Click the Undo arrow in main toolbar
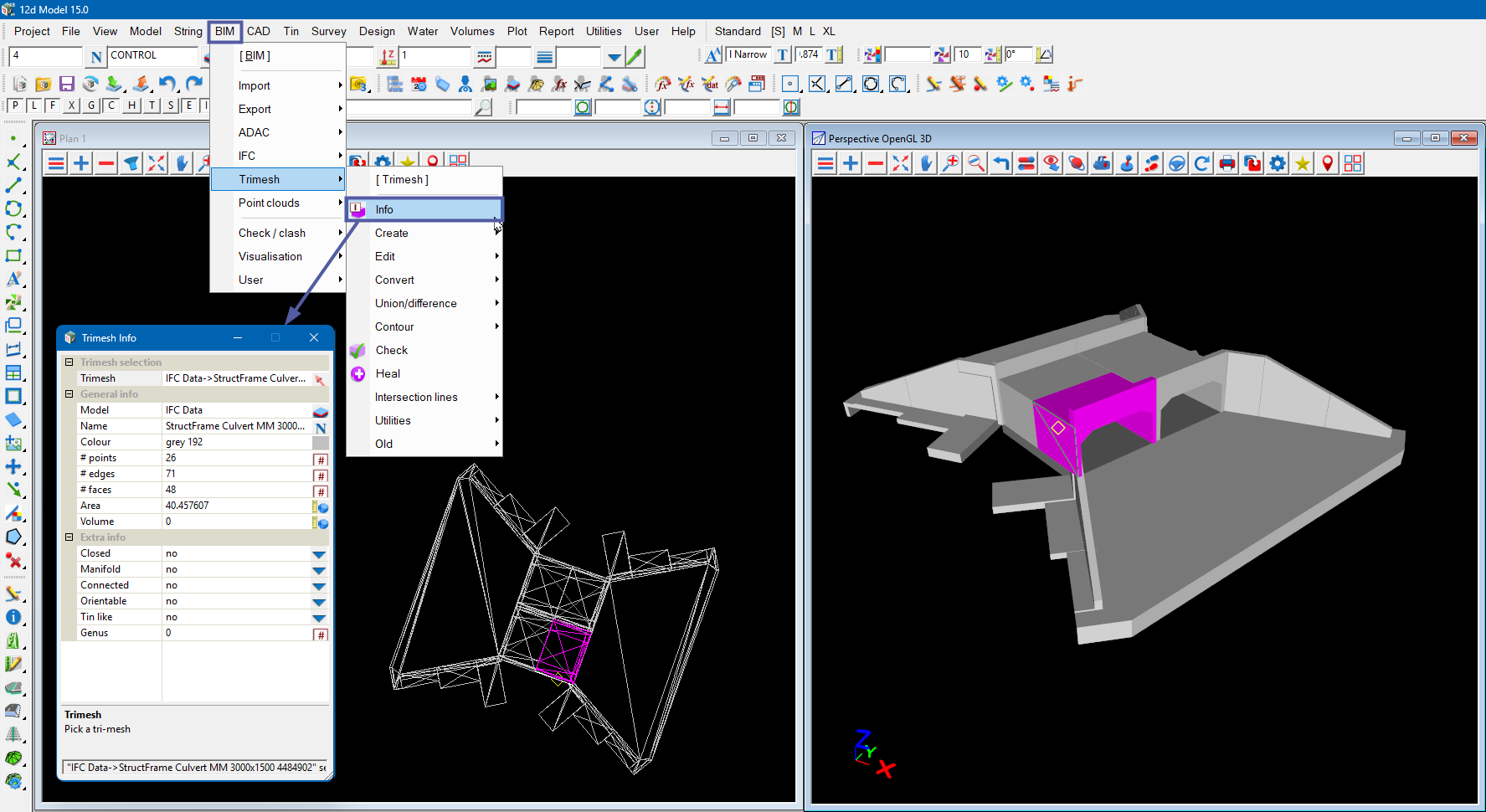This screenshot has width=1486, height=812. pos(167,84)
